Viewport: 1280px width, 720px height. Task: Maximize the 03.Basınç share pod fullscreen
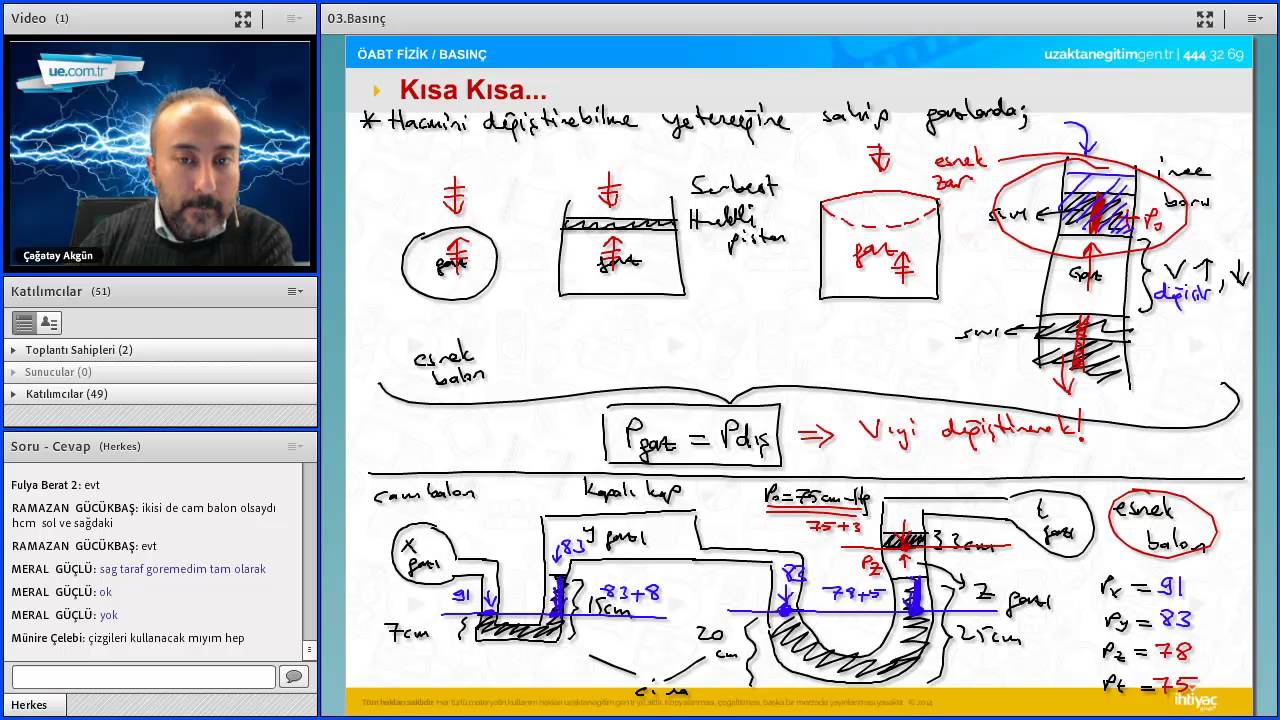click(1205, 19)
